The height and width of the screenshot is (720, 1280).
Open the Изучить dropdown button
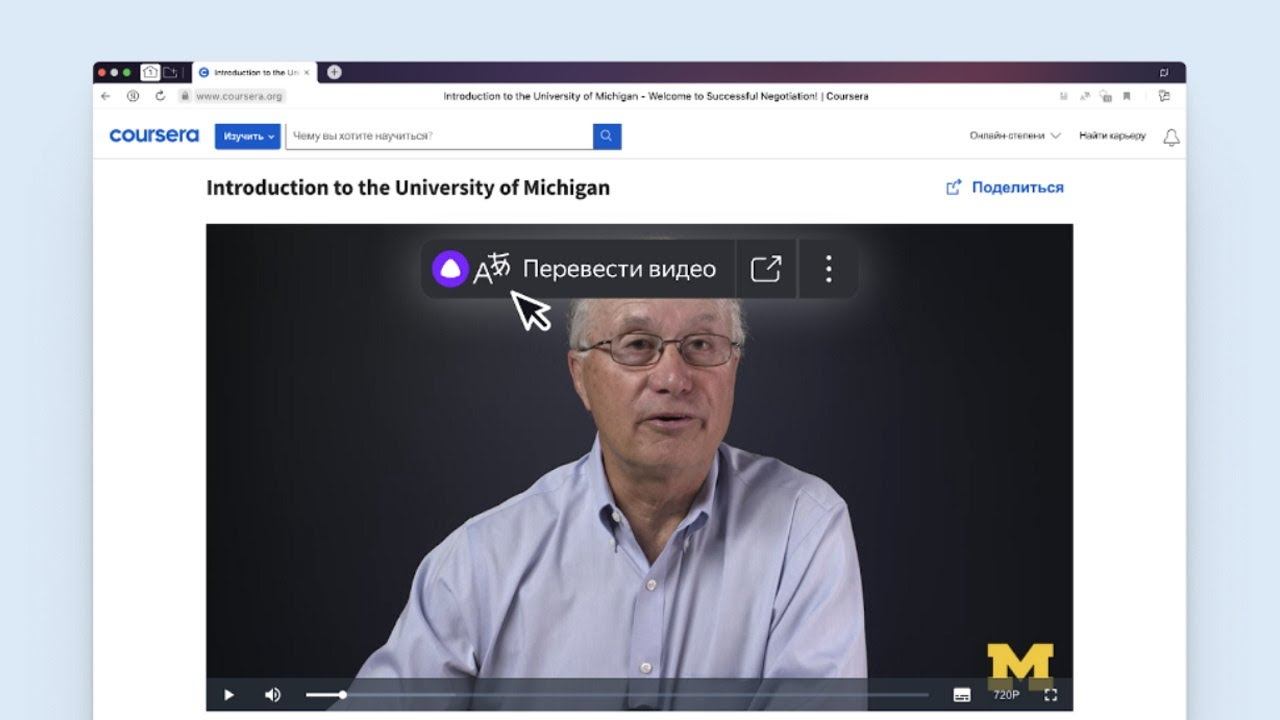pyautogui.click(x=247, y=136)
